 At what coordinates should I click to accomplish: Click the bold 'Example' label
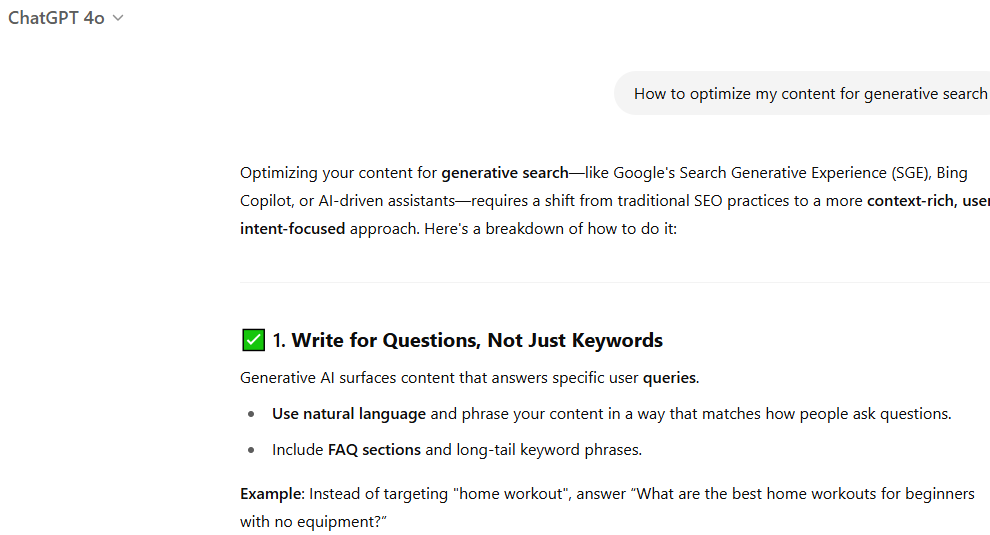point(271,494)
